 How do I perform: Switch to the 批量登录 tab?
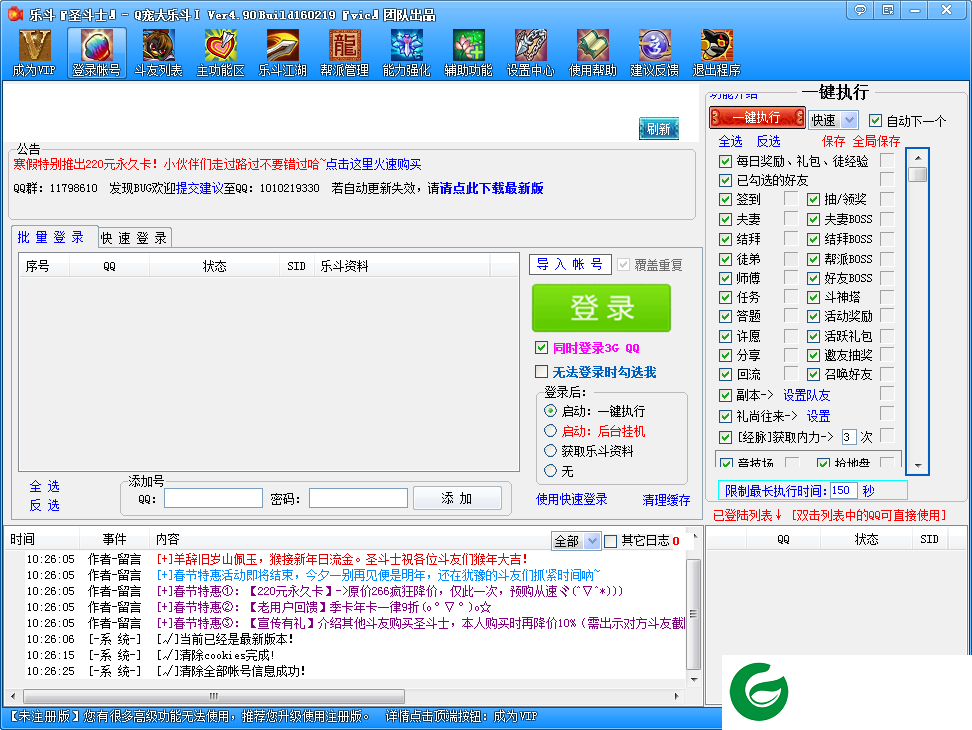(x=51, y=237)
